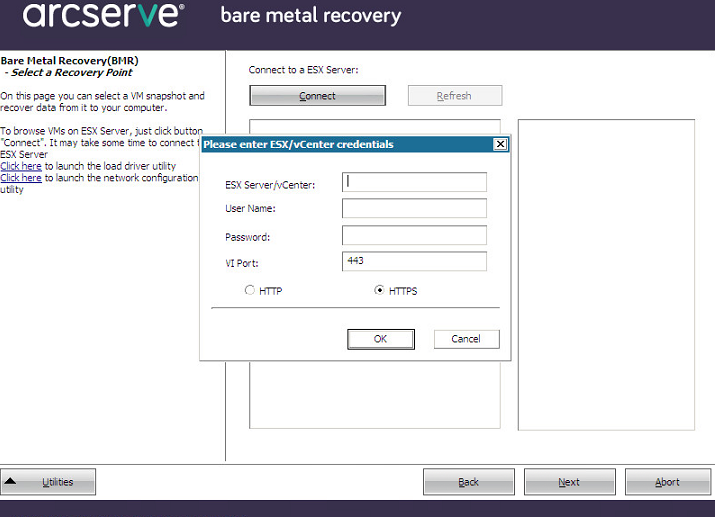The height and width of the screenshot is (517, 715).
Task: Proceed with the Next button
Action: pos(570,482)
